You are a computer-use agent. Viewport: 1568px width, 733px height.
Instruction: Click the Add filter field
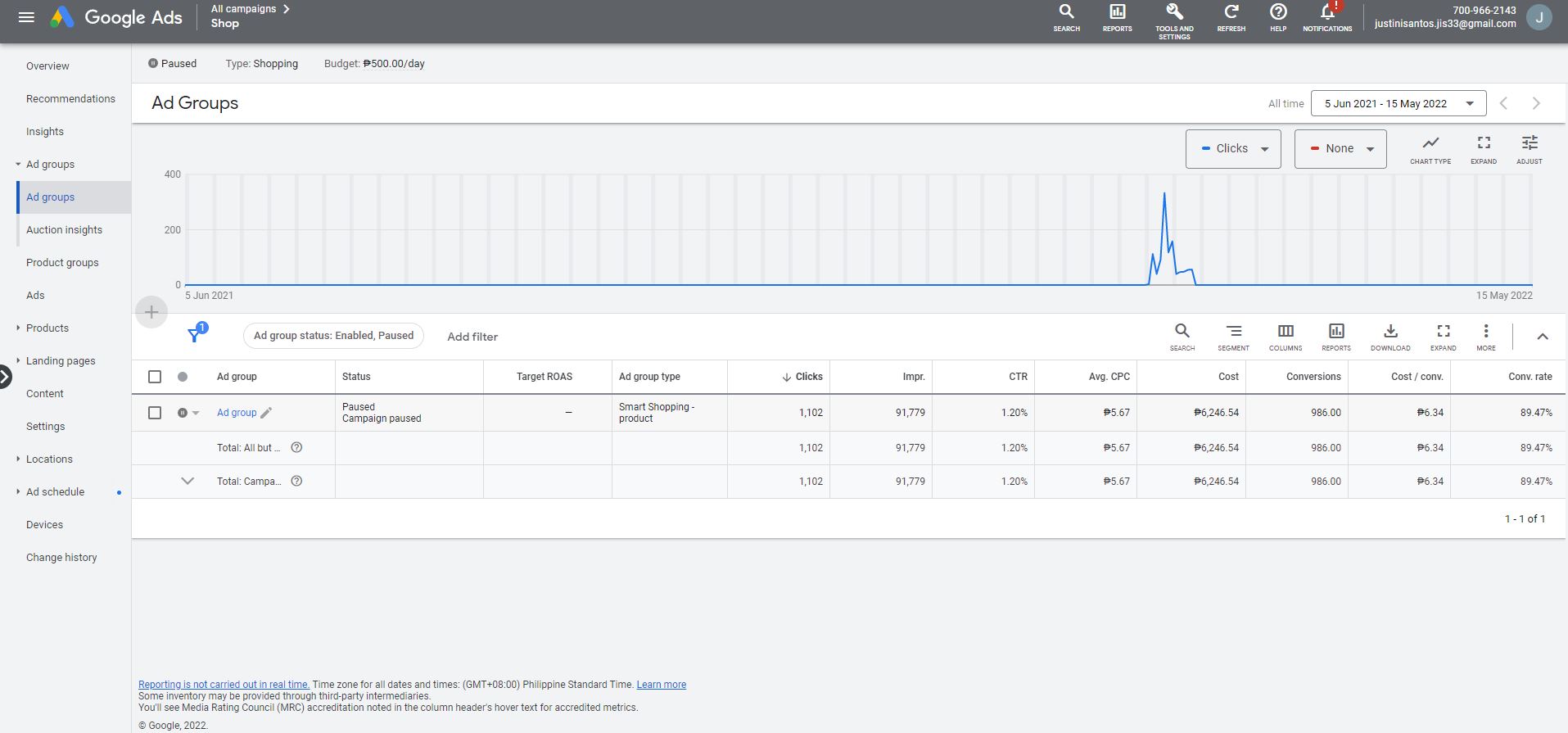coord(472,337)
